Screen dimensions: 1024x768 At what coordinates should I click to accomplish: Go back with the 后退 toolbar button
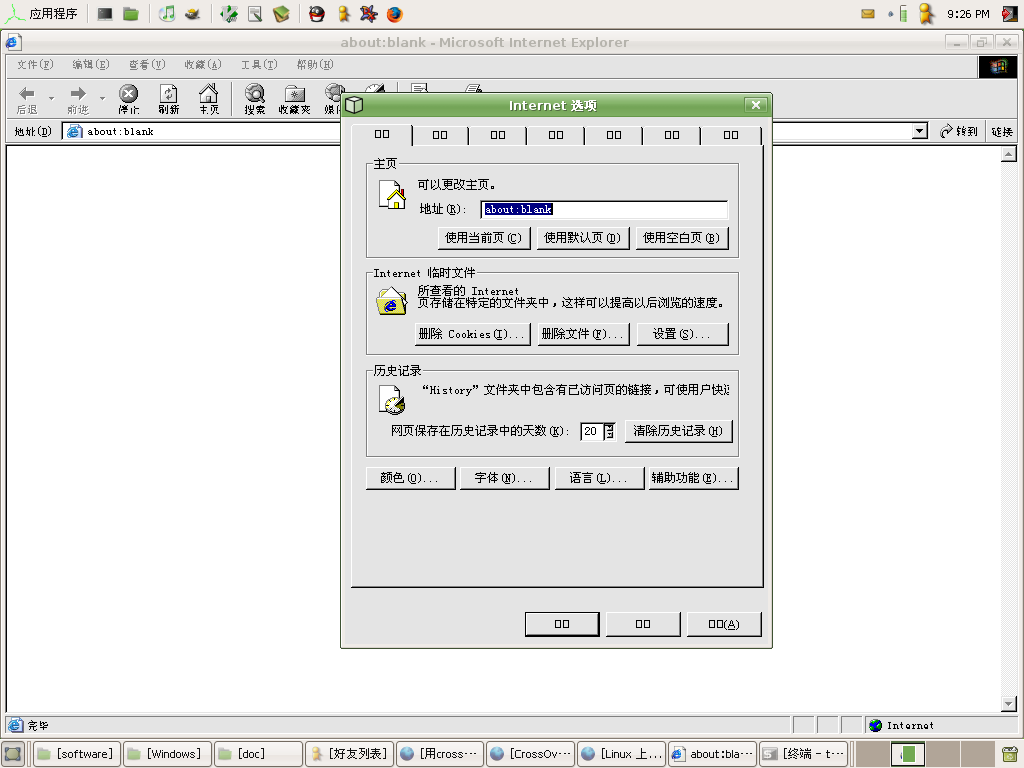27,99
